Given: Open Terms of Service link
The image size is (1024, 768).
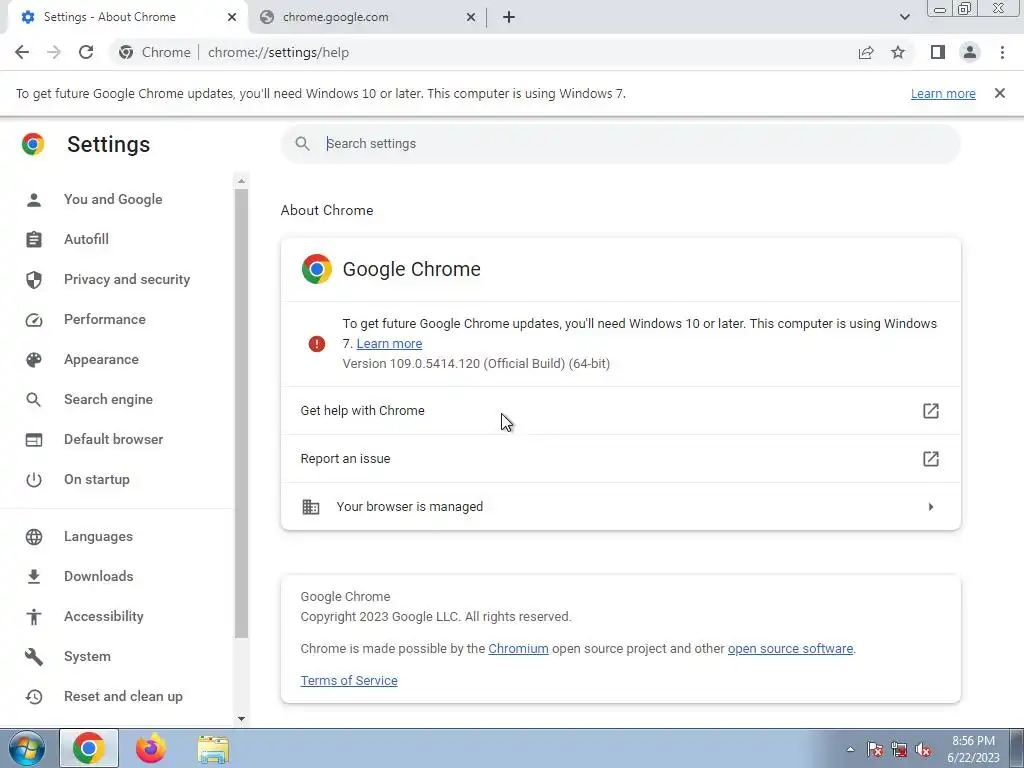Looking at the screenshot, I should tap(349, 680).
